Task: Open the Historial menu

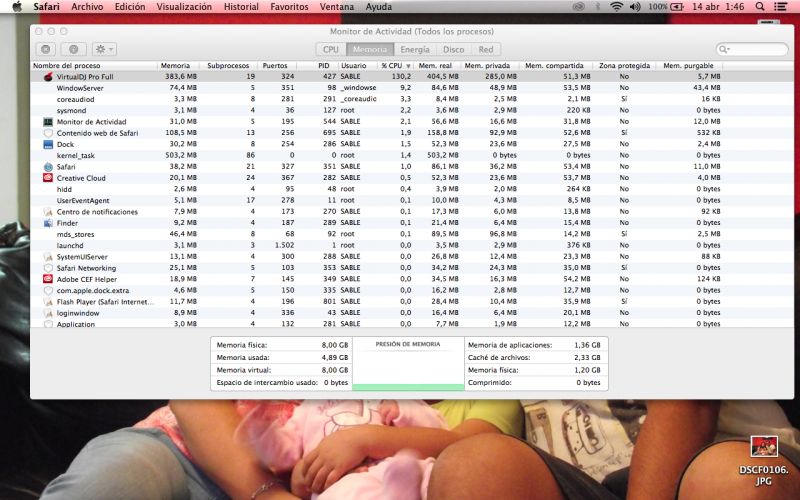Action: (241, 7)
